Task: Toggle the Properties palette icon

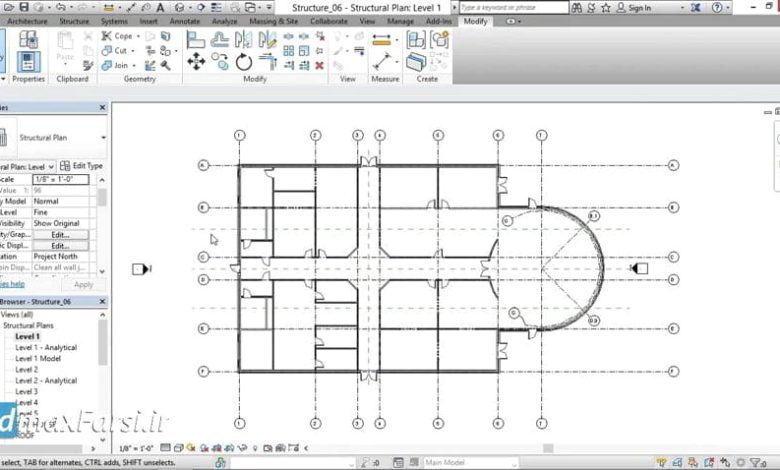Action: click(x=28, y=62)
